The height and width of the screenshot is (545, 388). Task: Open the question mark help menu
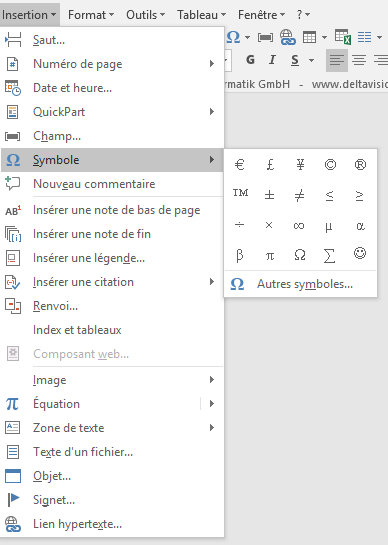coord(303,15)
